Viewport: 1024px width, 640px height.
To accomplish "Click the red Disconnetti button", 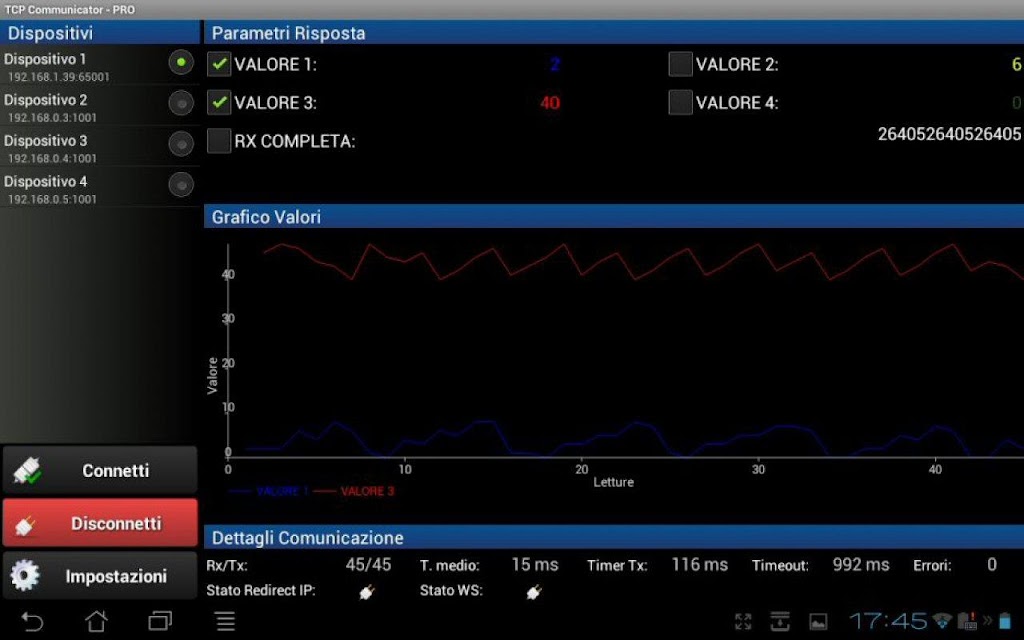I will [100, 523].
